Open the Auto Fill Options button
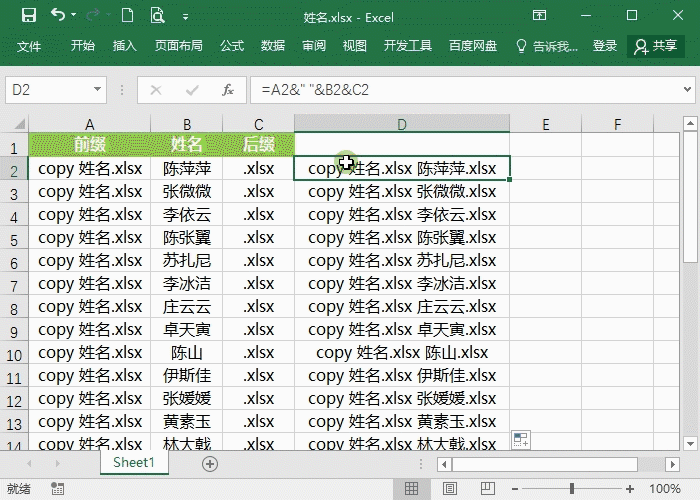The width and height of the screenshot is (700, 500). coord(521,440)
